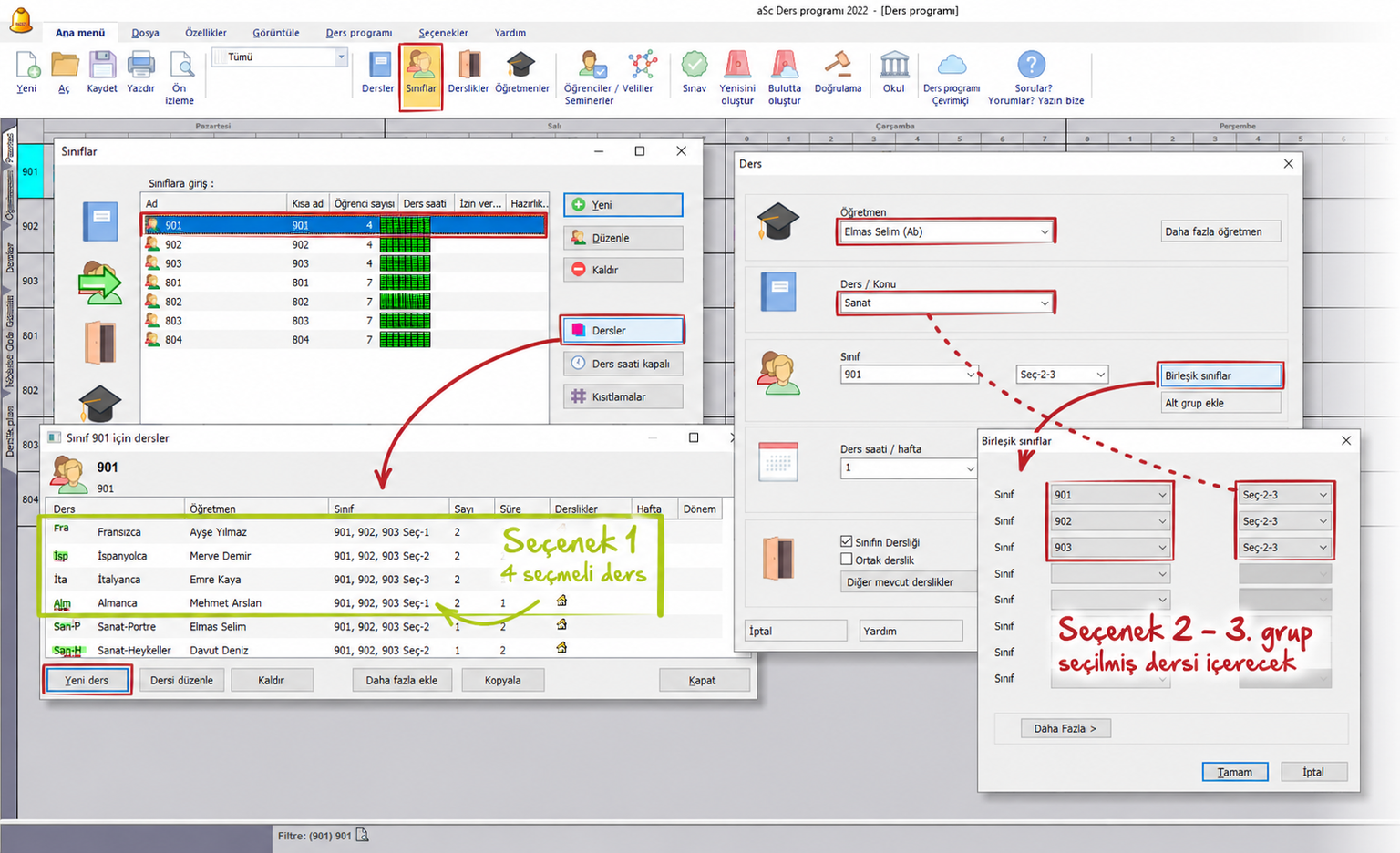Expand the Öğretmen Elmas Selim dropdown
The image size is (1400, 853).
pos(946,231)
